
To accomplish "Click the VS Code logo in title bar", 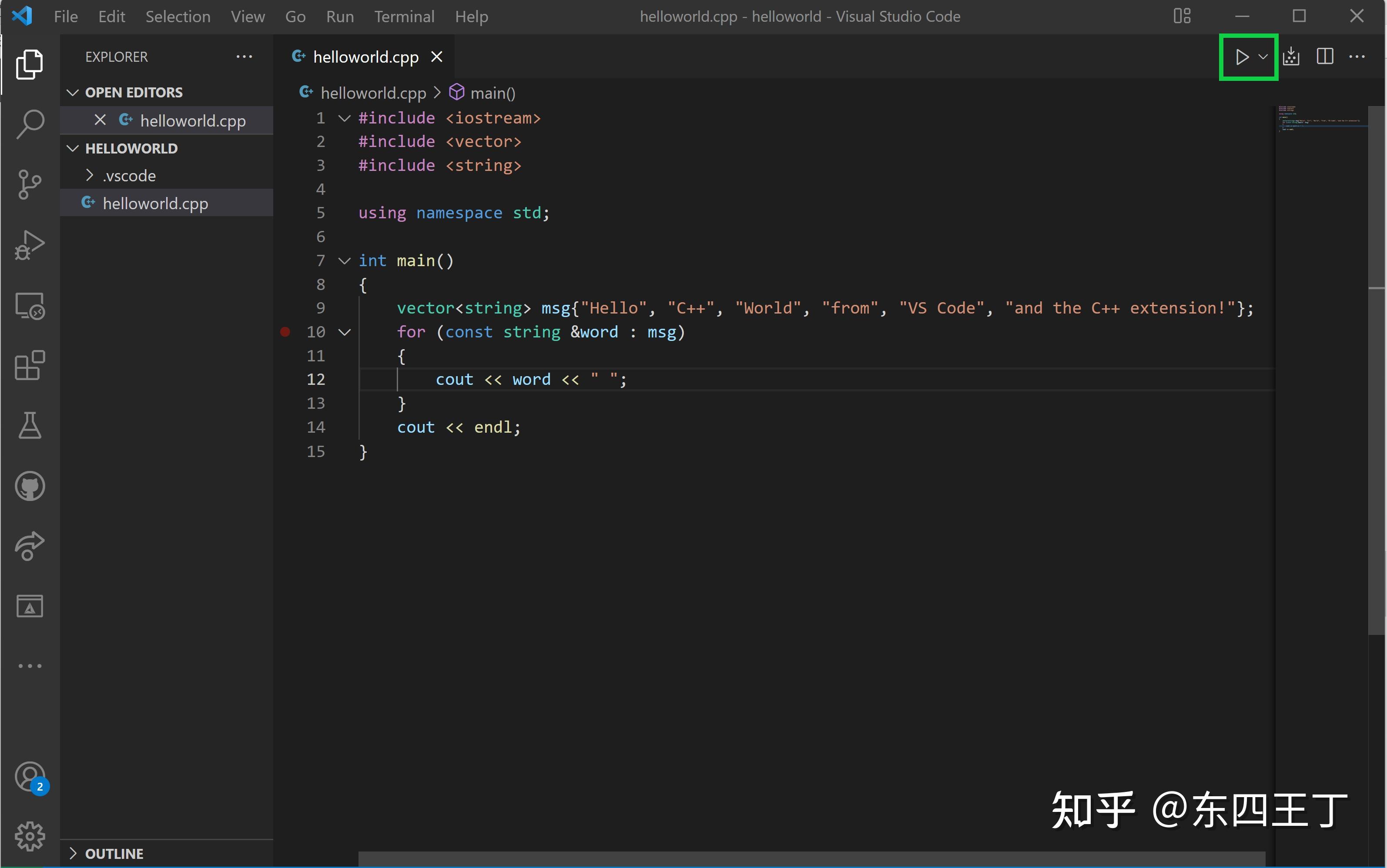I will [22, 16].
